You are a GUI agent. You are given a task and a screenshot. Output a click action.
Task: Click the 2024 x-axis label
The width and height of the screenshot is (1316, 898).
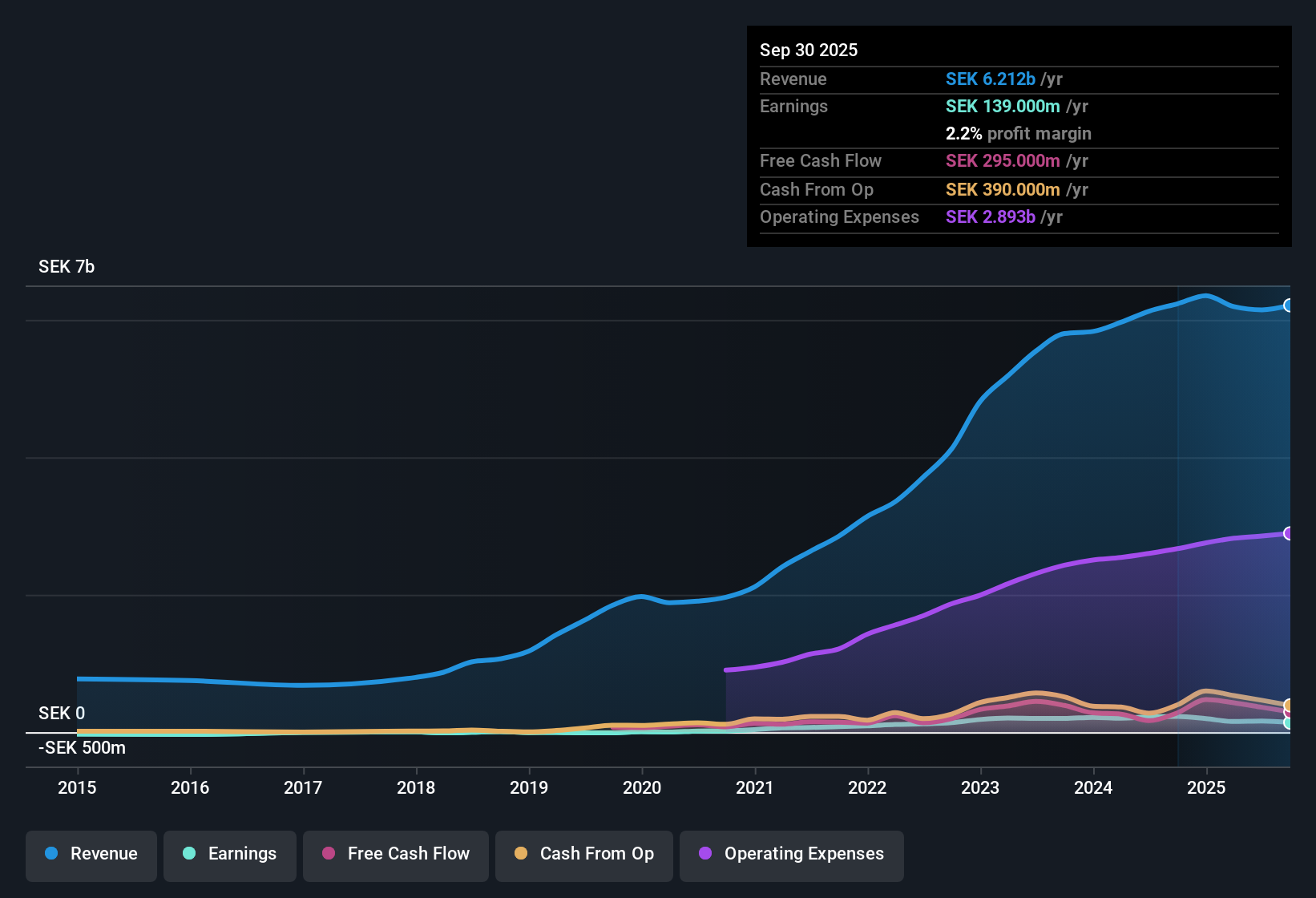(1093, 787)
